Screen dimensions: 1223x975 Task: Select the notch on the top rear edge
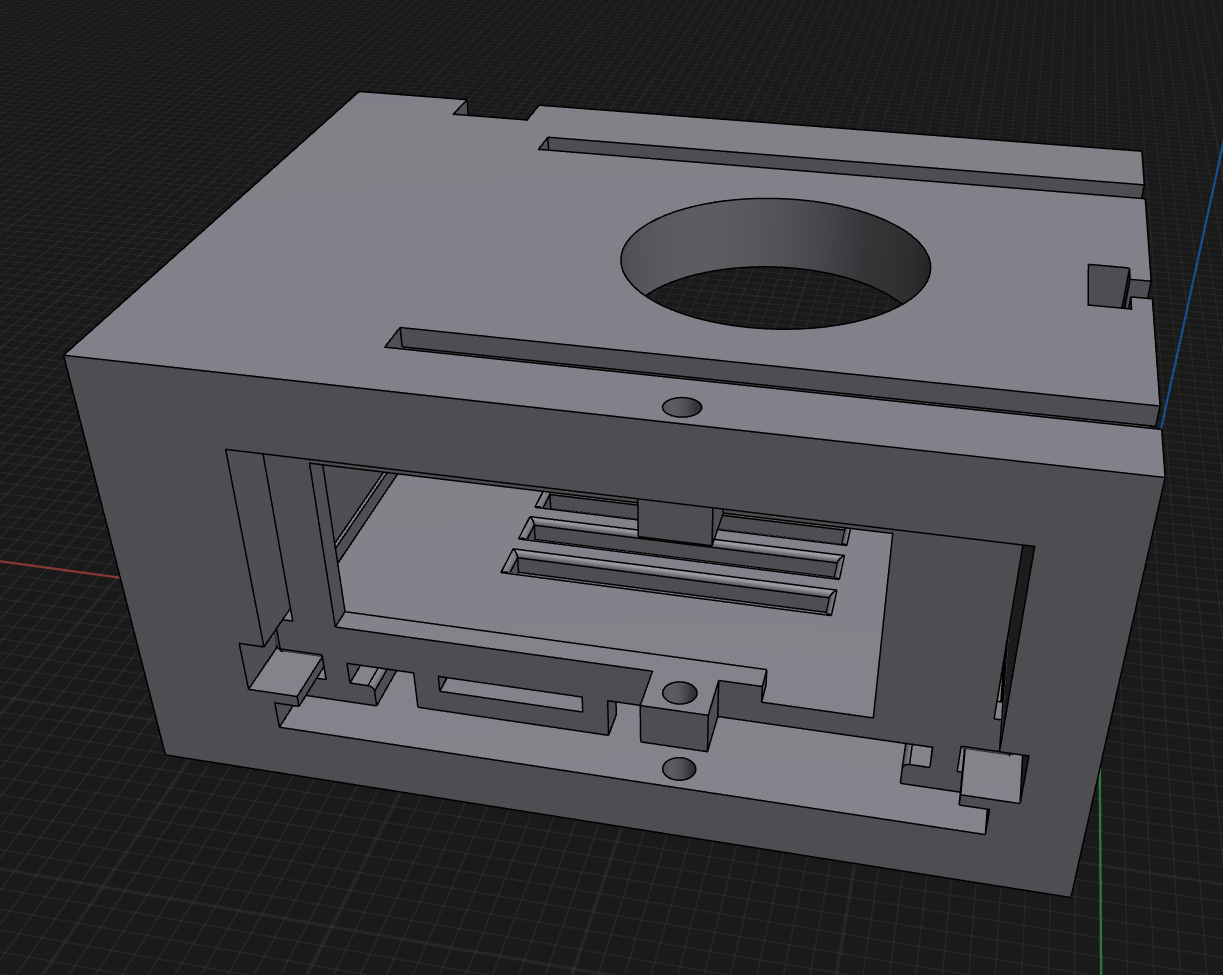click(497, 108)
